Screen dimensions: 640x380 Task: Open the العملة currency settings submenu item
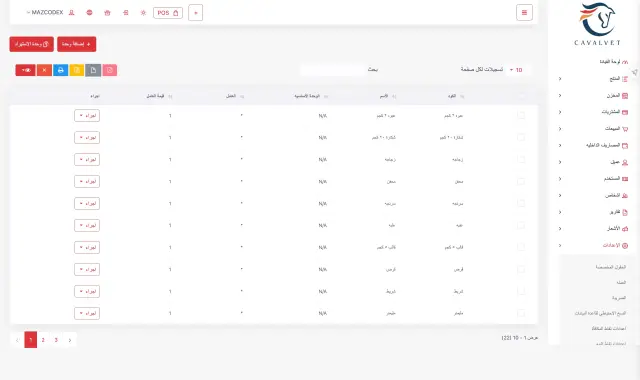[x=621, y=282]
